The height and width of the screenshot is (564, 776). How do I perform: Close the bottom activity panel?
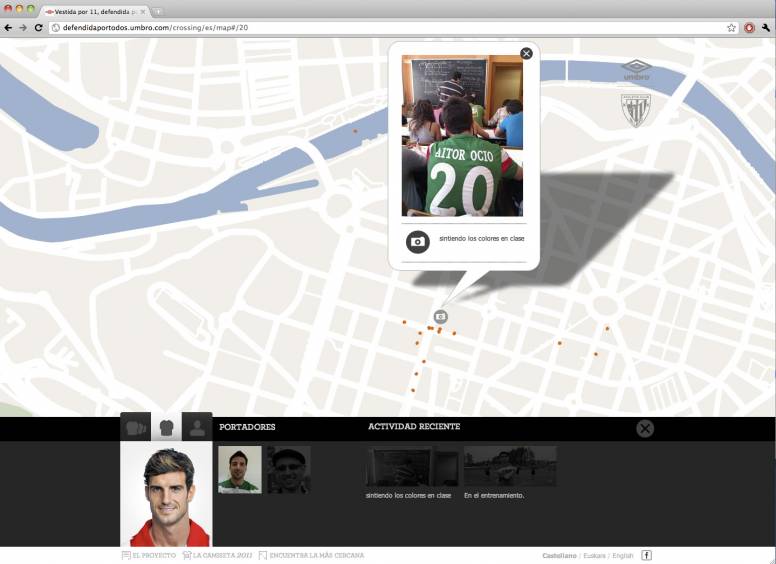[x=645, y=428]
